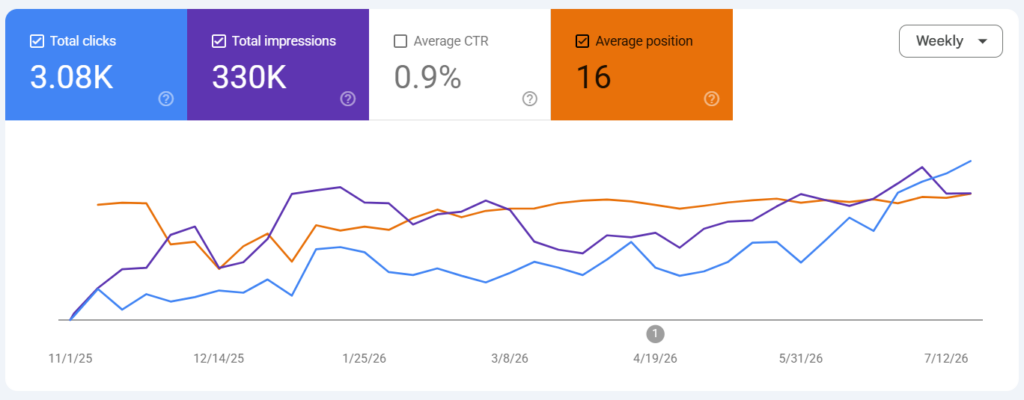Click the 11/1/25 date axis label
The height and width of the screenshot is (400, 1024).
[71, 359]
